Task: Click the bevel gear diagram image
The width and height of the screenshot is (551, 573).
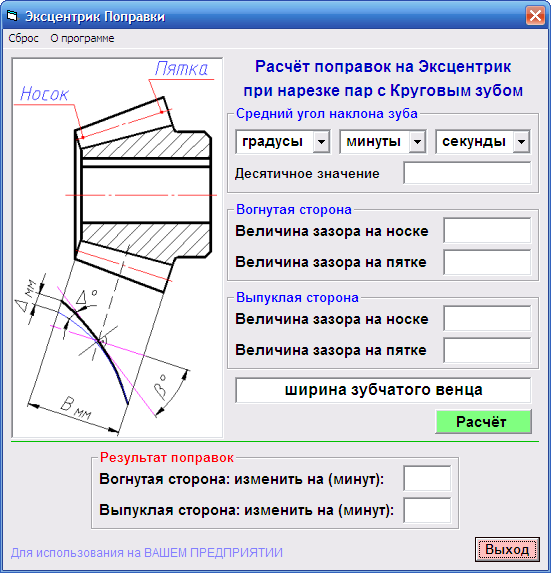Action: click(x=117, y=247)
